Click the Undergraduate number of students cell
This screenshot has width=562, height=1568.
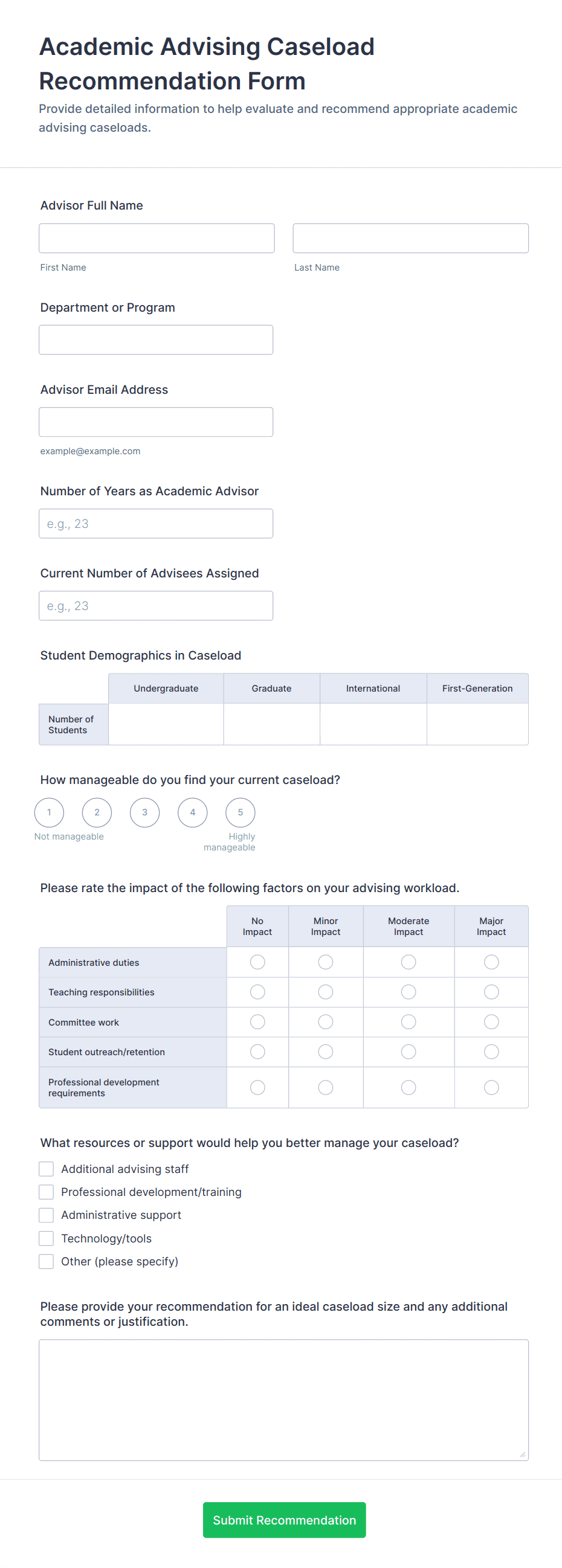[166, 724]
